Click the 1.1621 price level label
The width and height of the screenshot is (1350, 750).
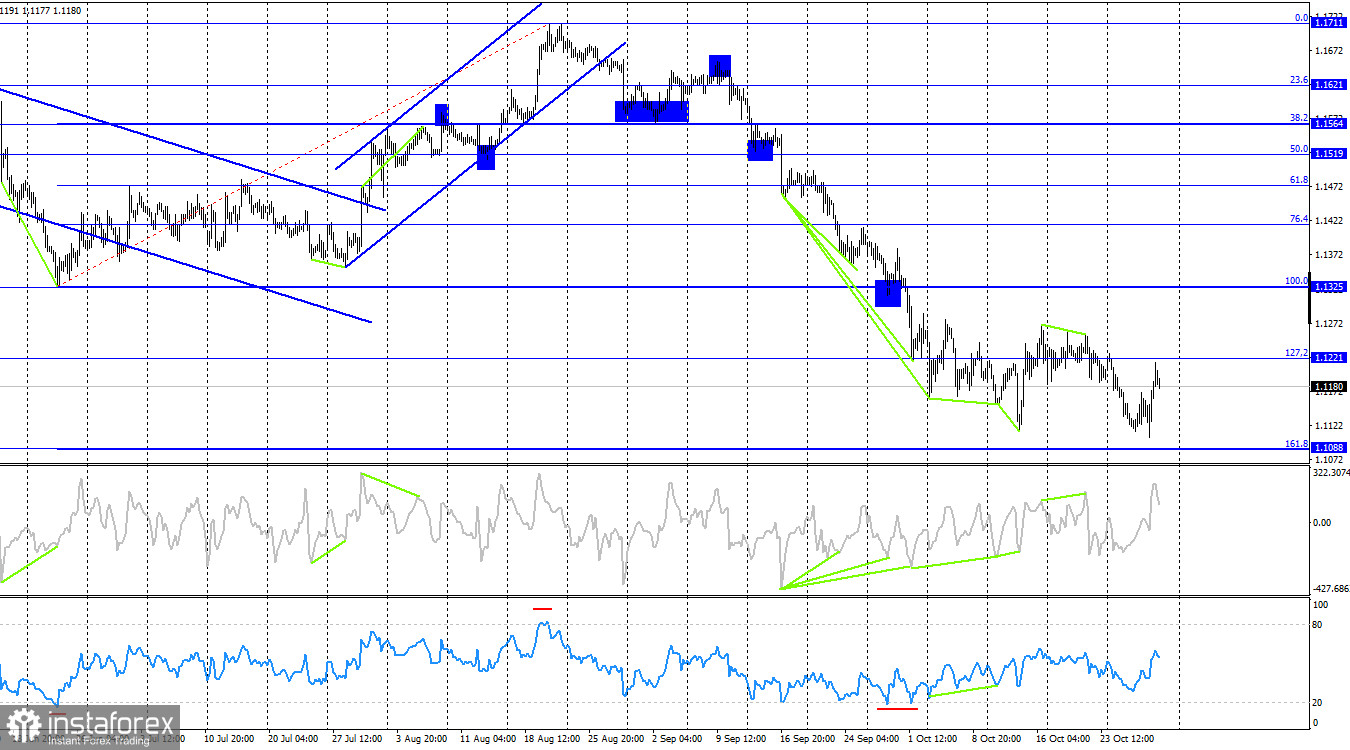(1329, 86)
